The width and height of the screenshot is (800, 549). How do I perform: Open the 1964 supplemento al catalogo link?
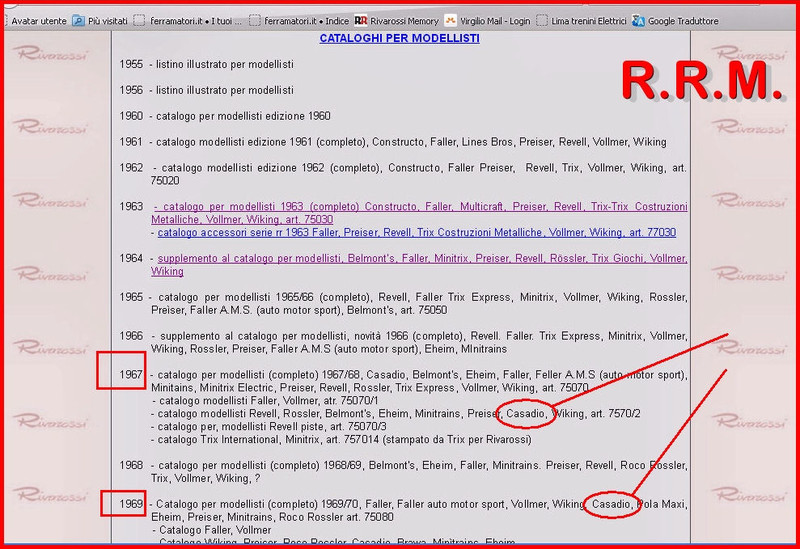419,265
